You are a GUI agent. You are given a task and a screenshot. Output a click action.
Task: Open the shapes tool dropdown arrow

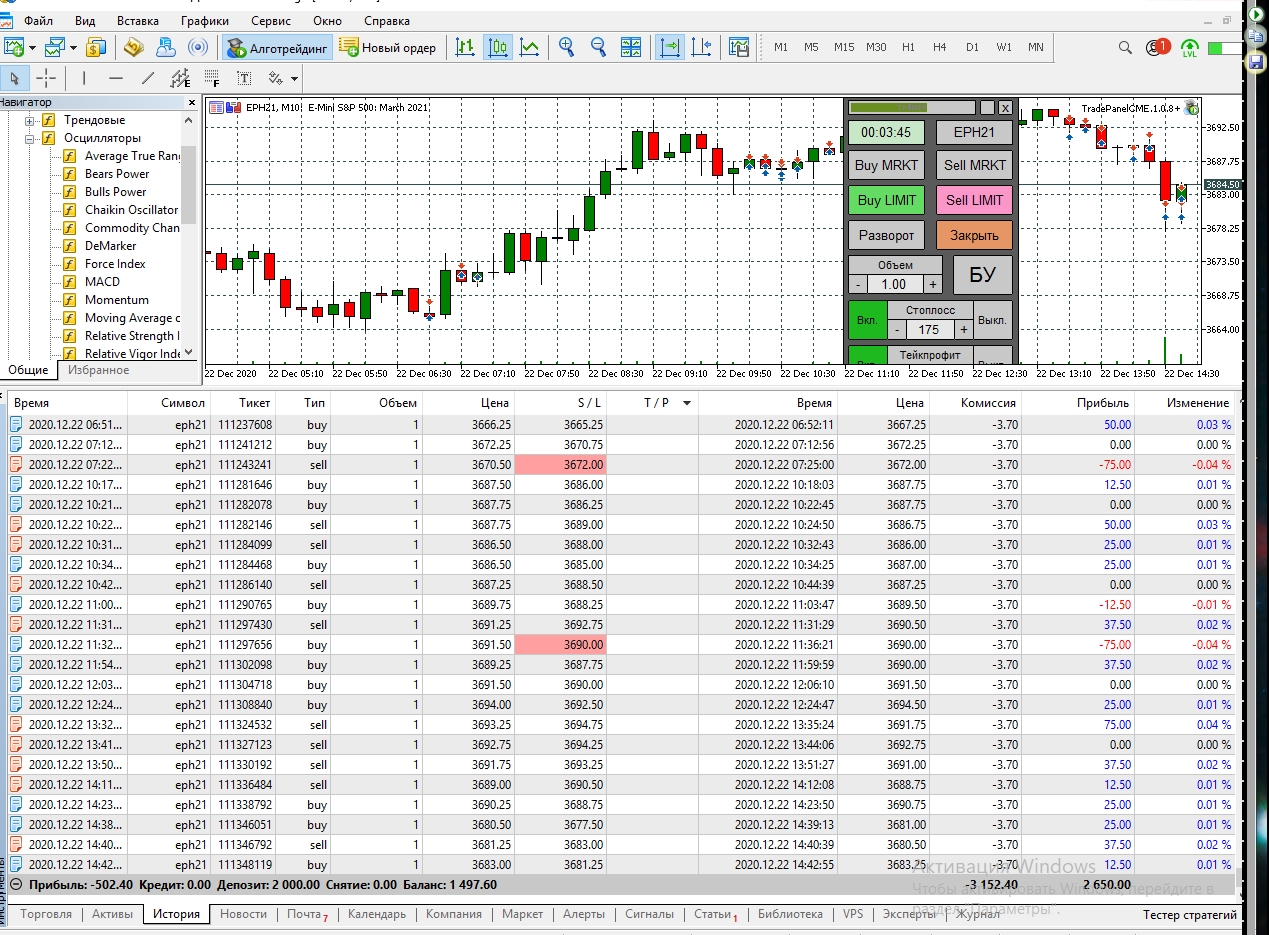click(296, 78)
